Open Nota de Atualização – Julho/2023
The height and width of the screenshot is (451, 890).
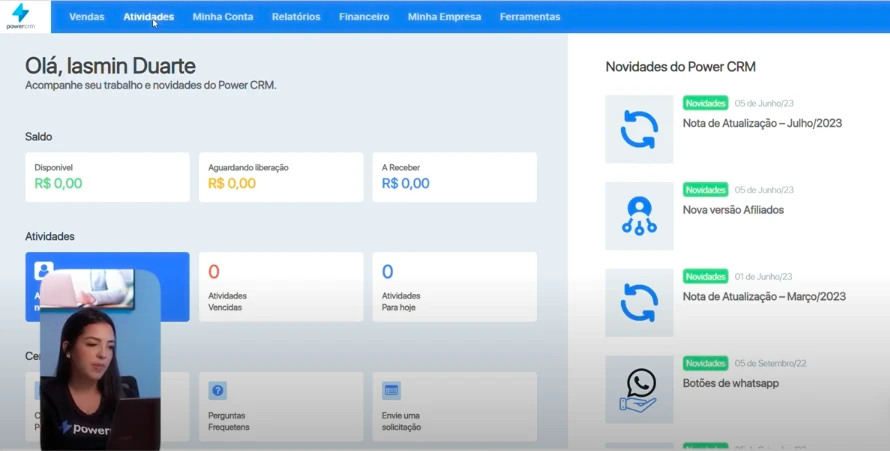762,123
